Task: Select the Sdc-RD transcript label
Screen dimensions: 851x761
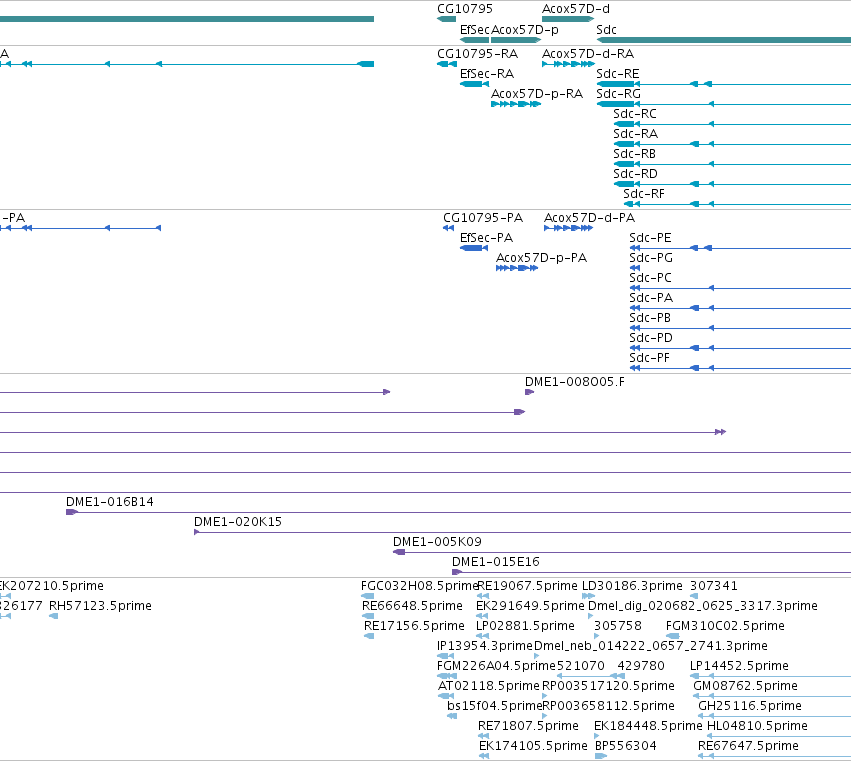Action: (635, 174)
